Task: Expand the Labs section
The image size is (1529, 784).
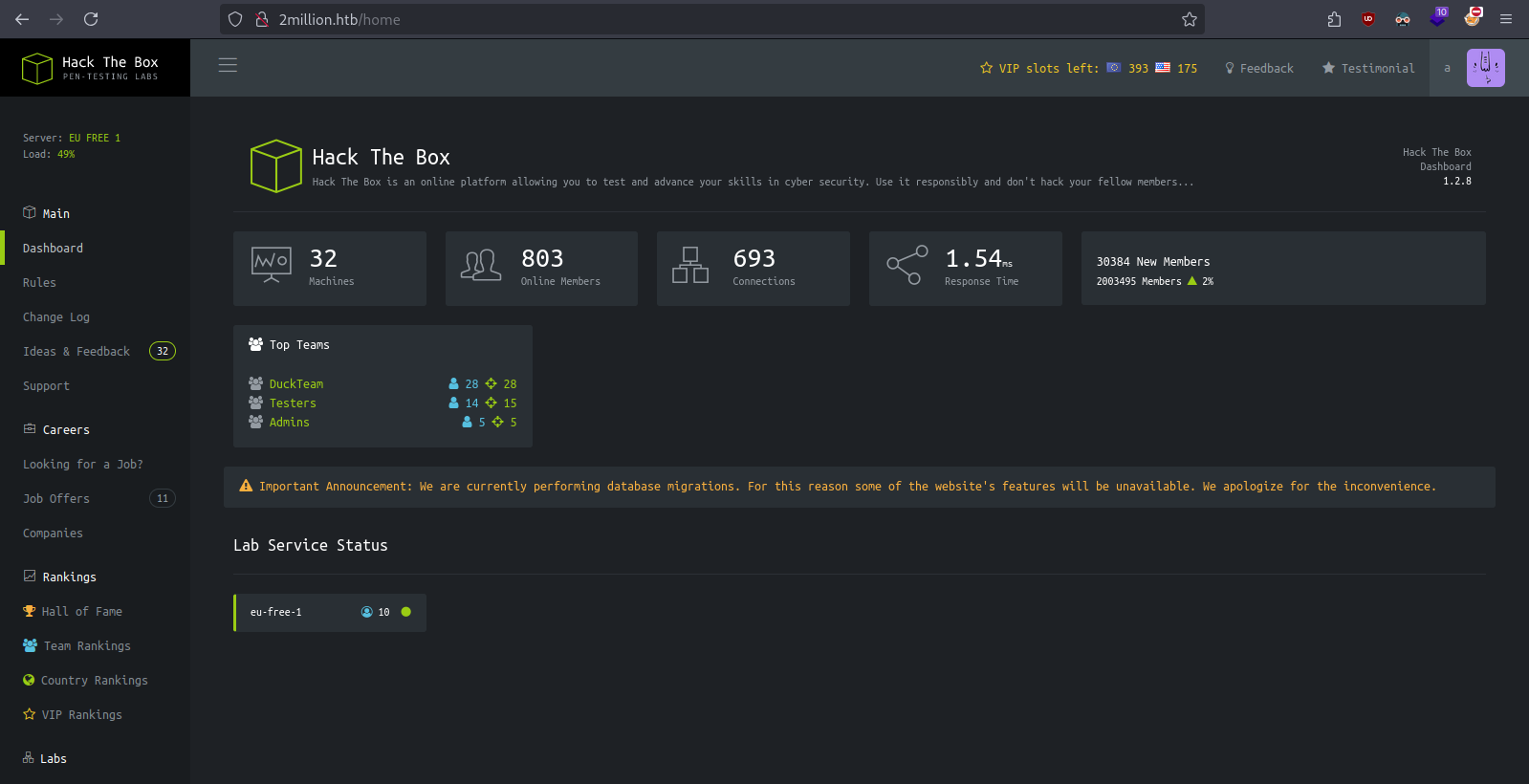Action: pos(45,758)
